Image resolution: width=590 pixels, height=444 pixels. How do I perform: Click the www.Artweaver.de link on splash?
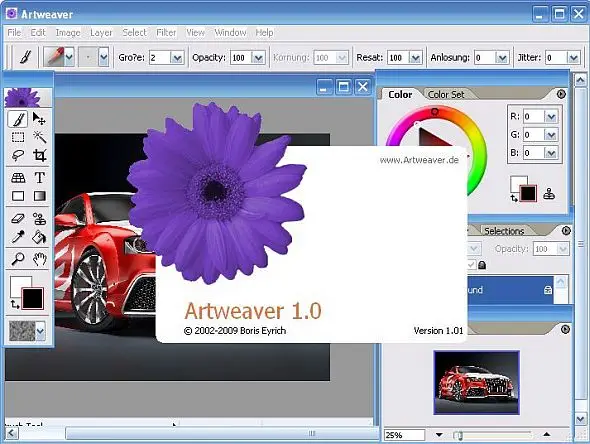pos(419,160)
